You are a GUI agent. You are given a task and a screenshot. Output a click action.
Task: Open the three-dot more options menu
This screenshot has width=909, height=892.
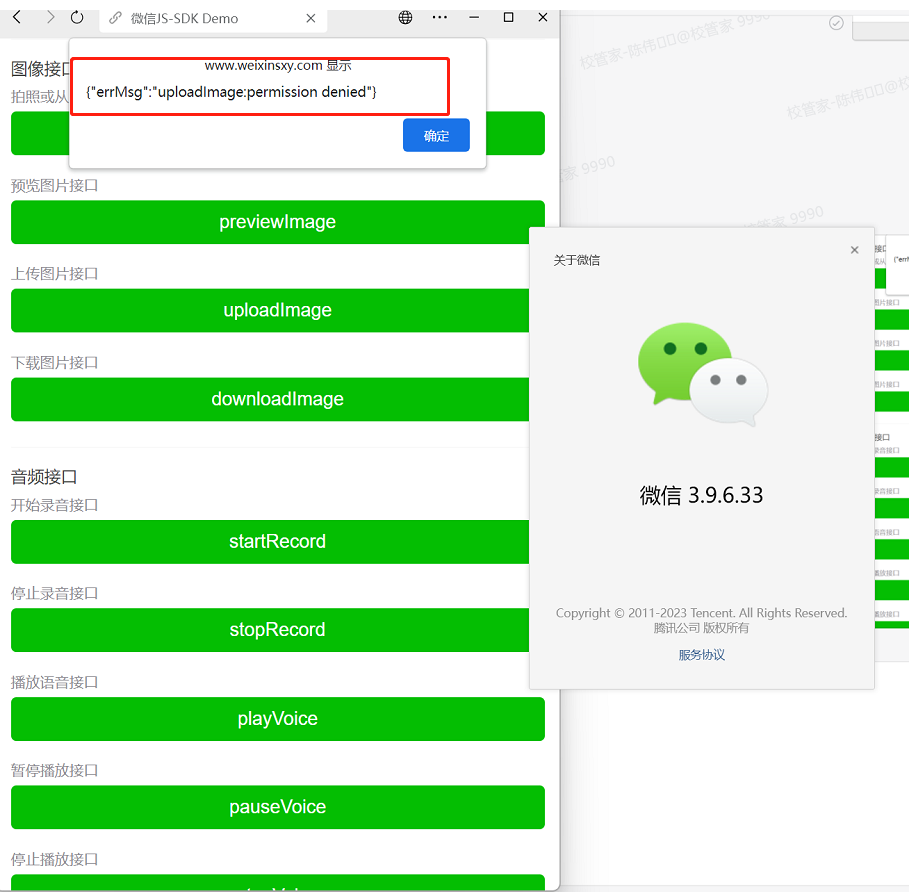click(439, 17)
